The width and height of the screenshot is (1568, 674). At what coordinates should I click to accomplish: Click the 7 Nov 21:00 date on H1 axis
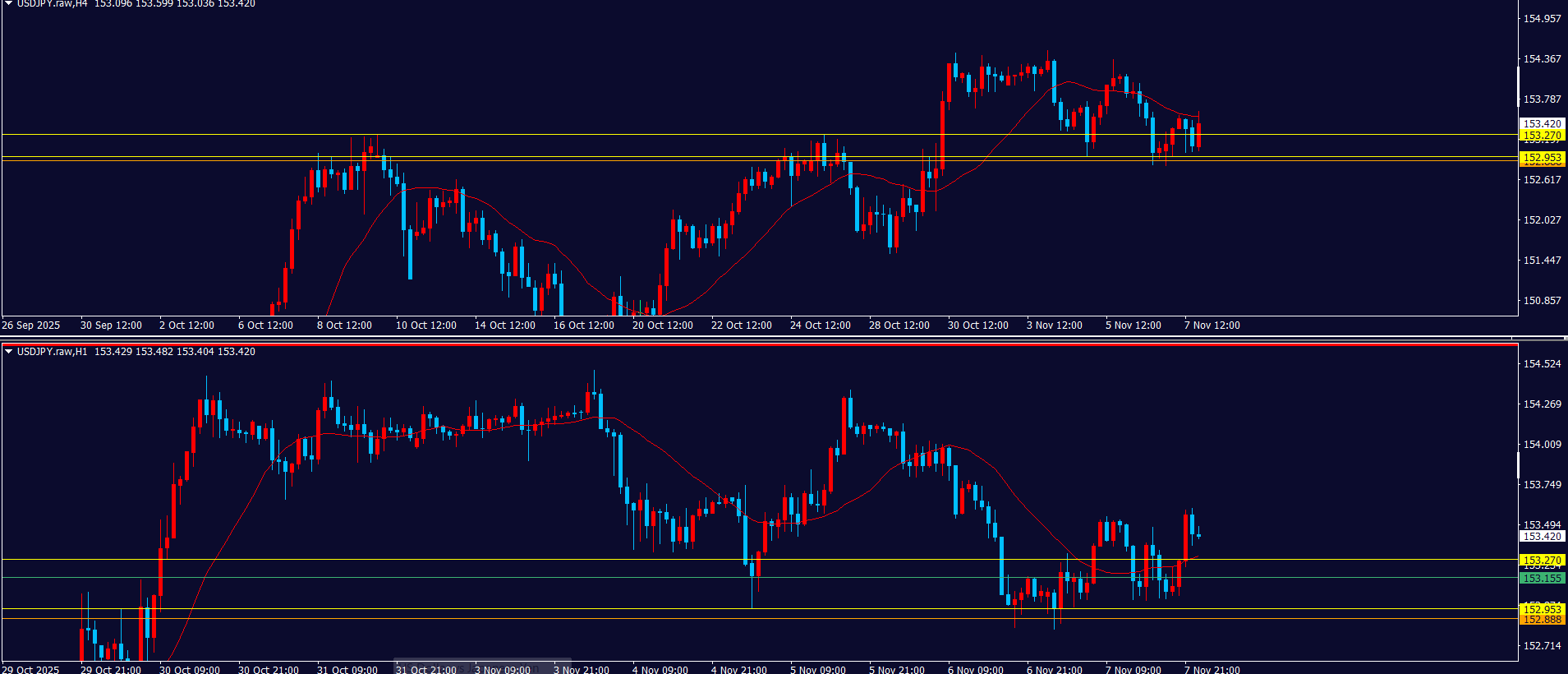(x=1212, y=670)
